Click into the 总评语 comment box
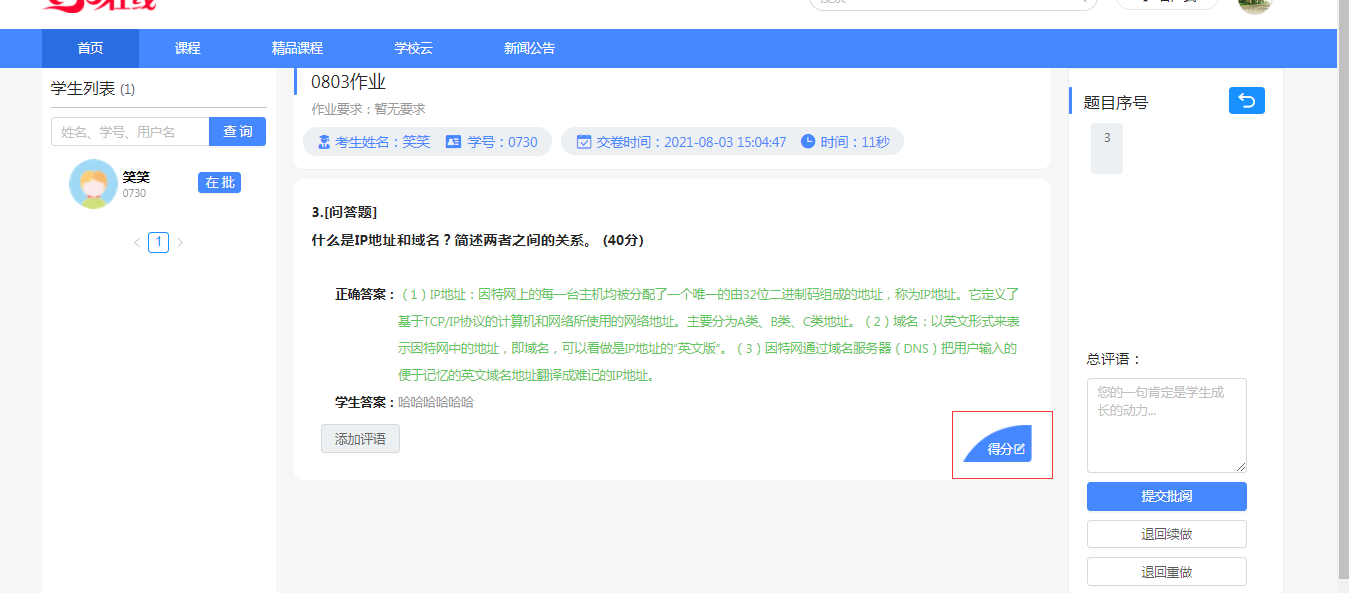Viewport: 1349px width, 593px height. (1166, 425)
